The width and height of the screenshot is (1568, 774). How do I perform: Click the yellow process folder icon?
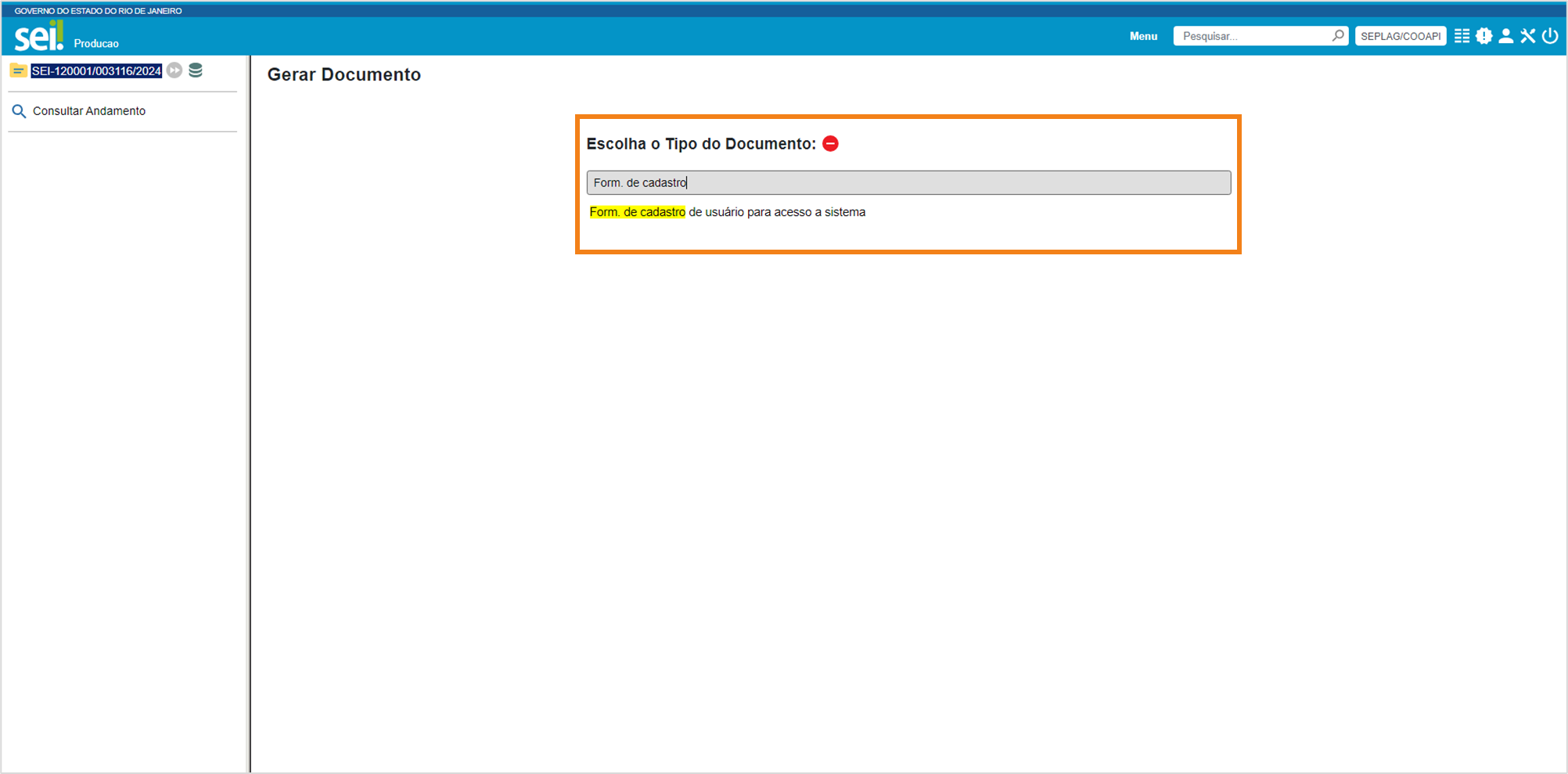coord(18,70)
